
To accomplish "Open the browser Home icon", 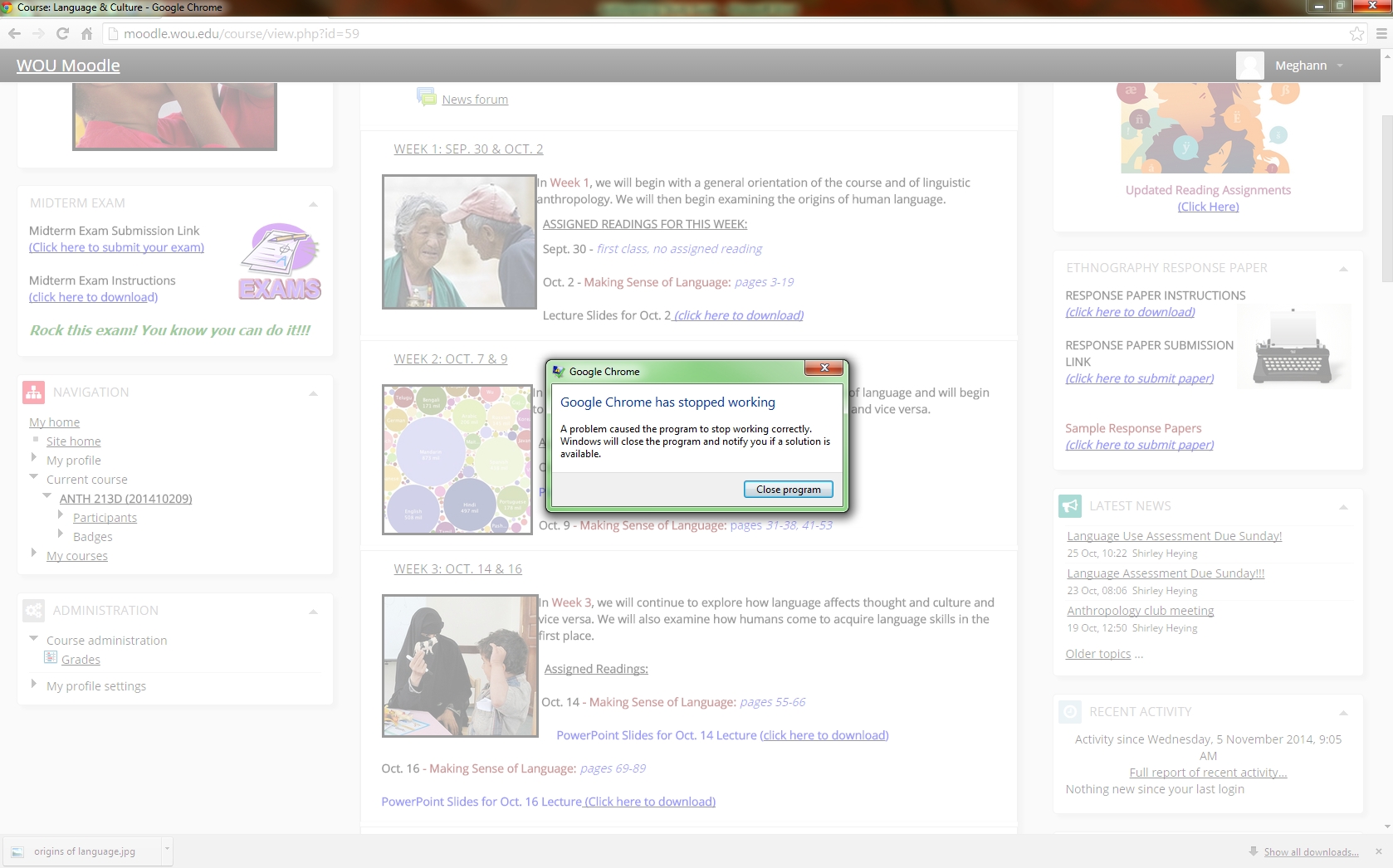I will pos(86,34).
